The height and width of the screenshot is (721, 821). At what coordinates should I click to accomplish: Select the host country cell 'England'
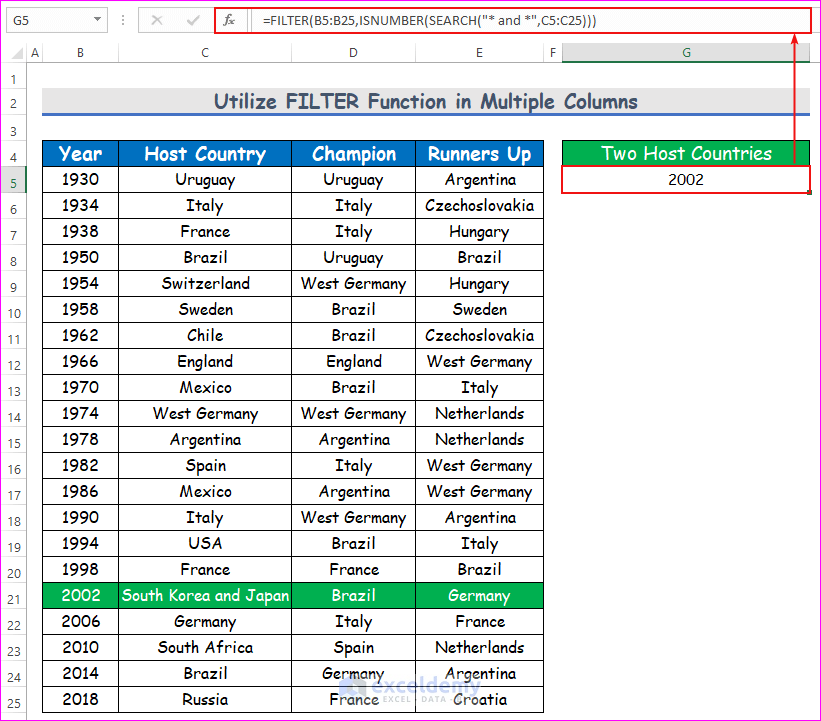click(205, 361)
